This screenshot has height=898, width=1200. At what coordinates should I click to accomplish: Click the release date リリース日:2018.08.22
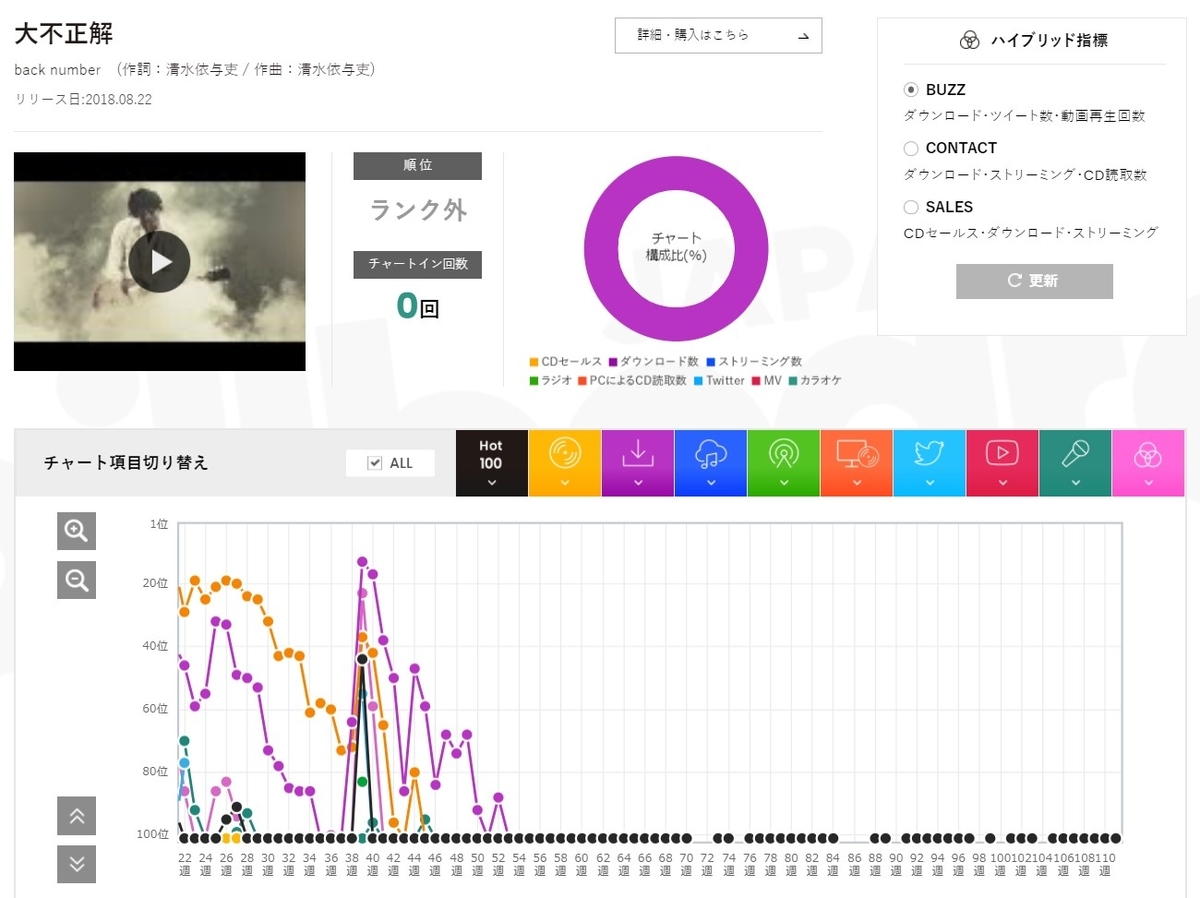click(83, 99)
